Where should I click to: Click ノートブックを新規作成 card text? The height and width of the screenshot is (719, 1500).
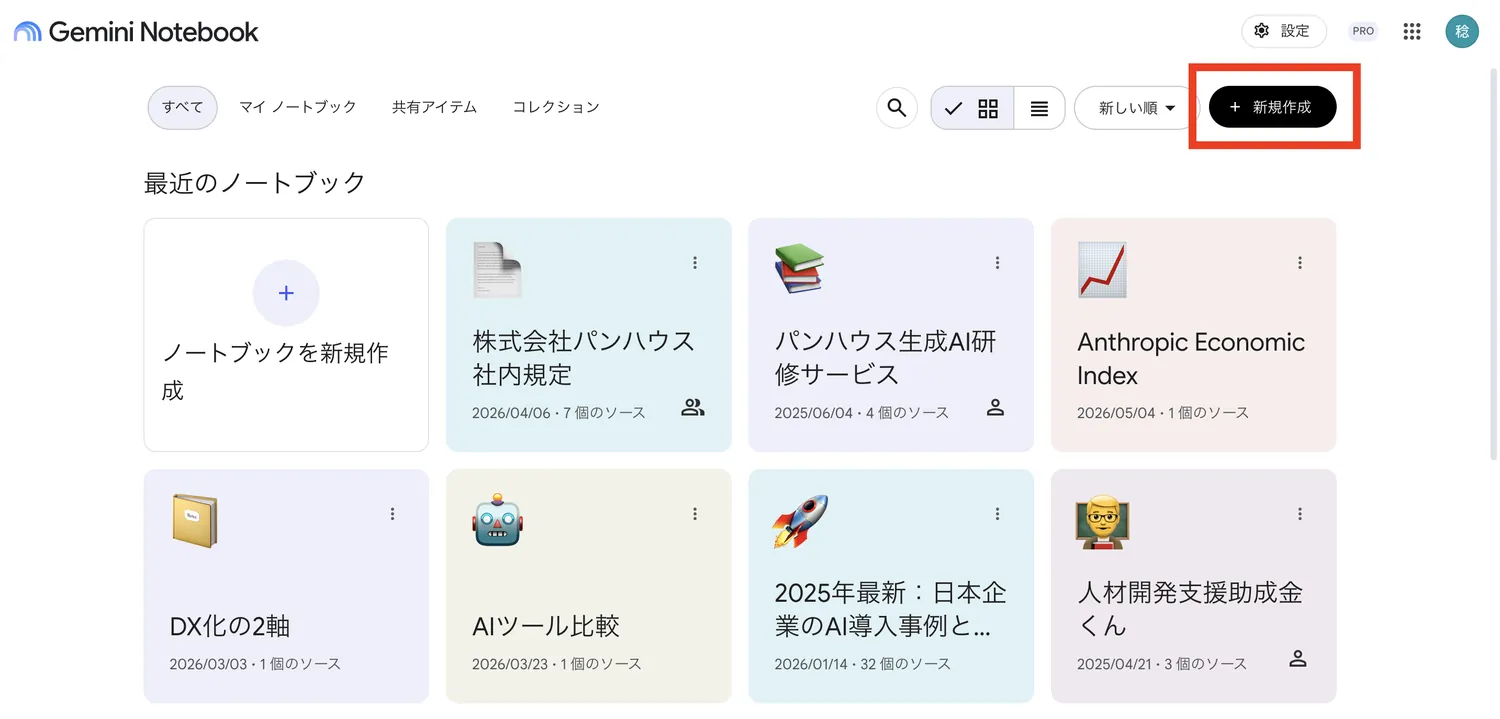(275, 371)
